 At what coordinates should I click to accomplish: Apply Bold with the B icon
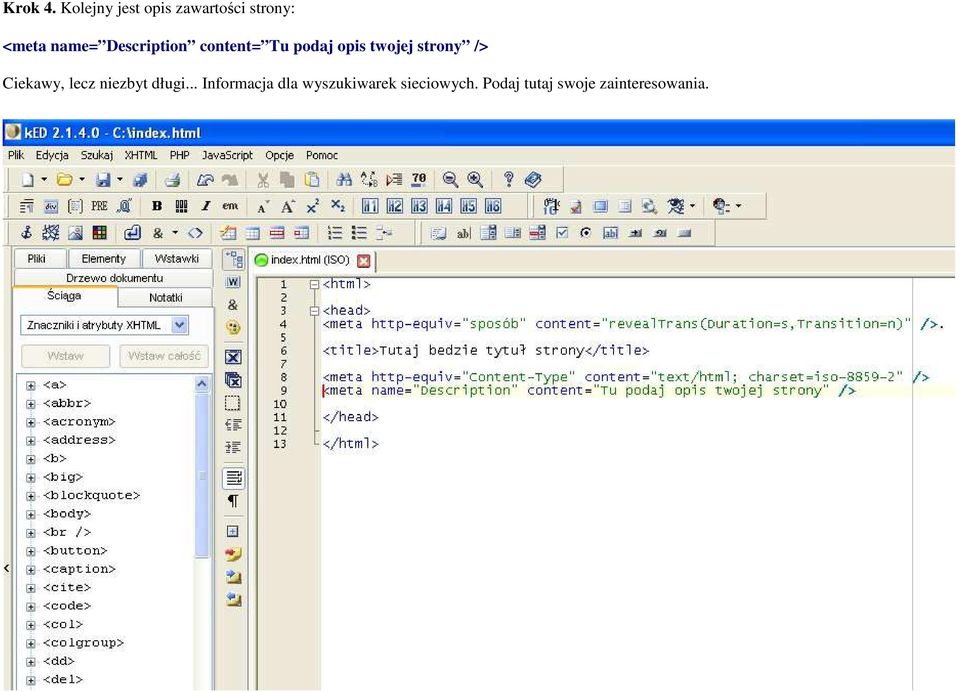point(157,206)
